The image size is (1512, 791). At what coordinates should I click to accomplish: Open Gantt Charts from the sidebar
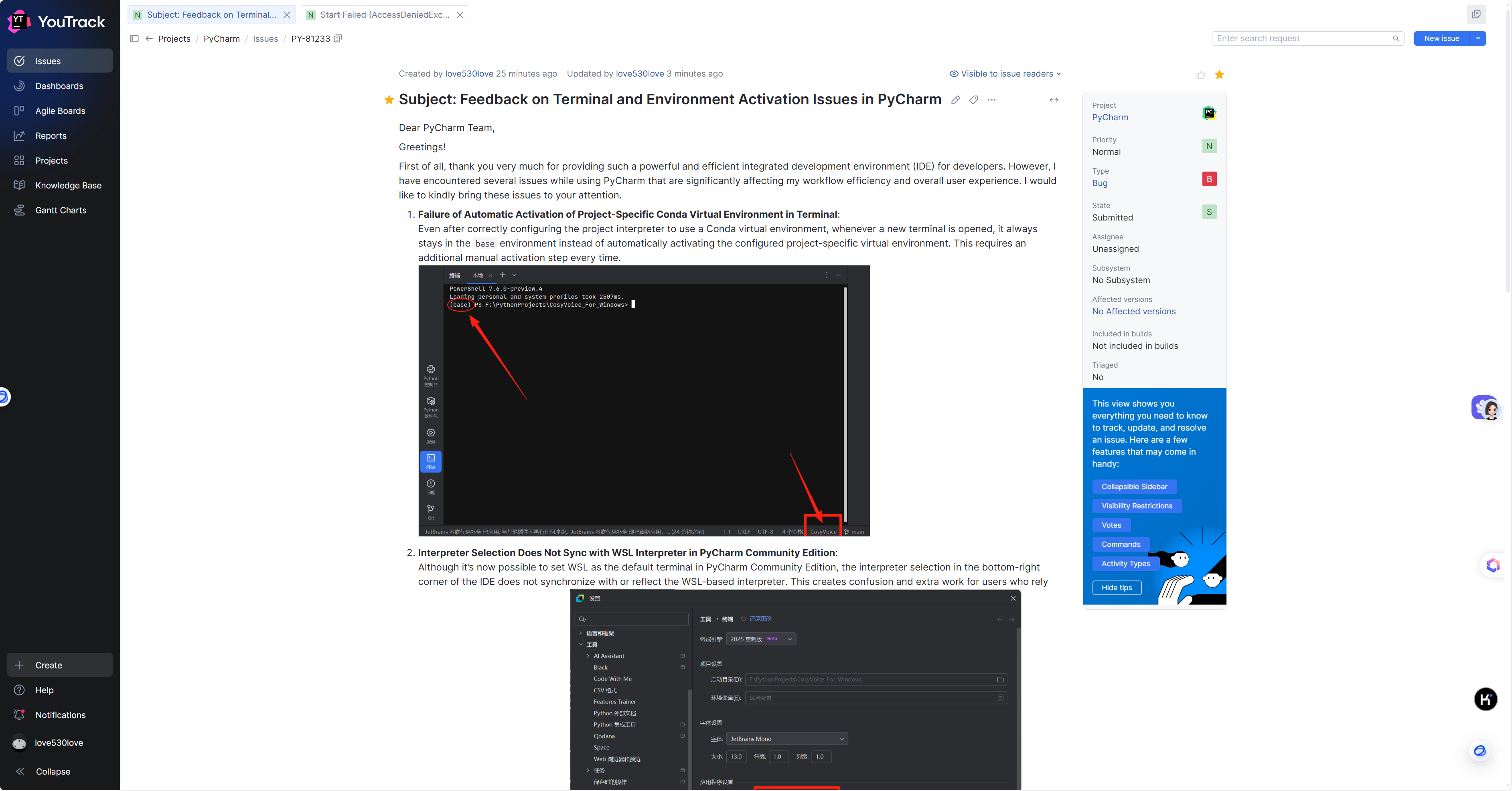61,210
